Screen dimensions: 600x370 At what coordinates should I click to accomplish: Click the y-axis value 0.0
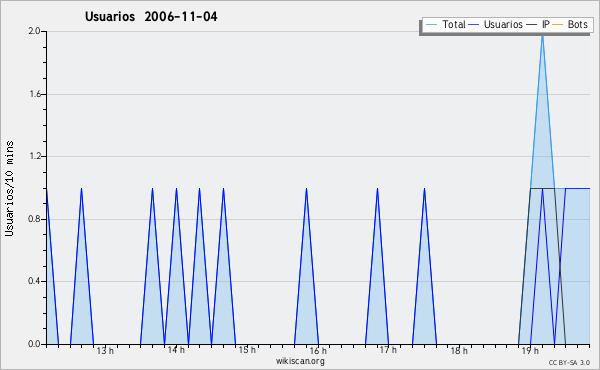point(34,344)
